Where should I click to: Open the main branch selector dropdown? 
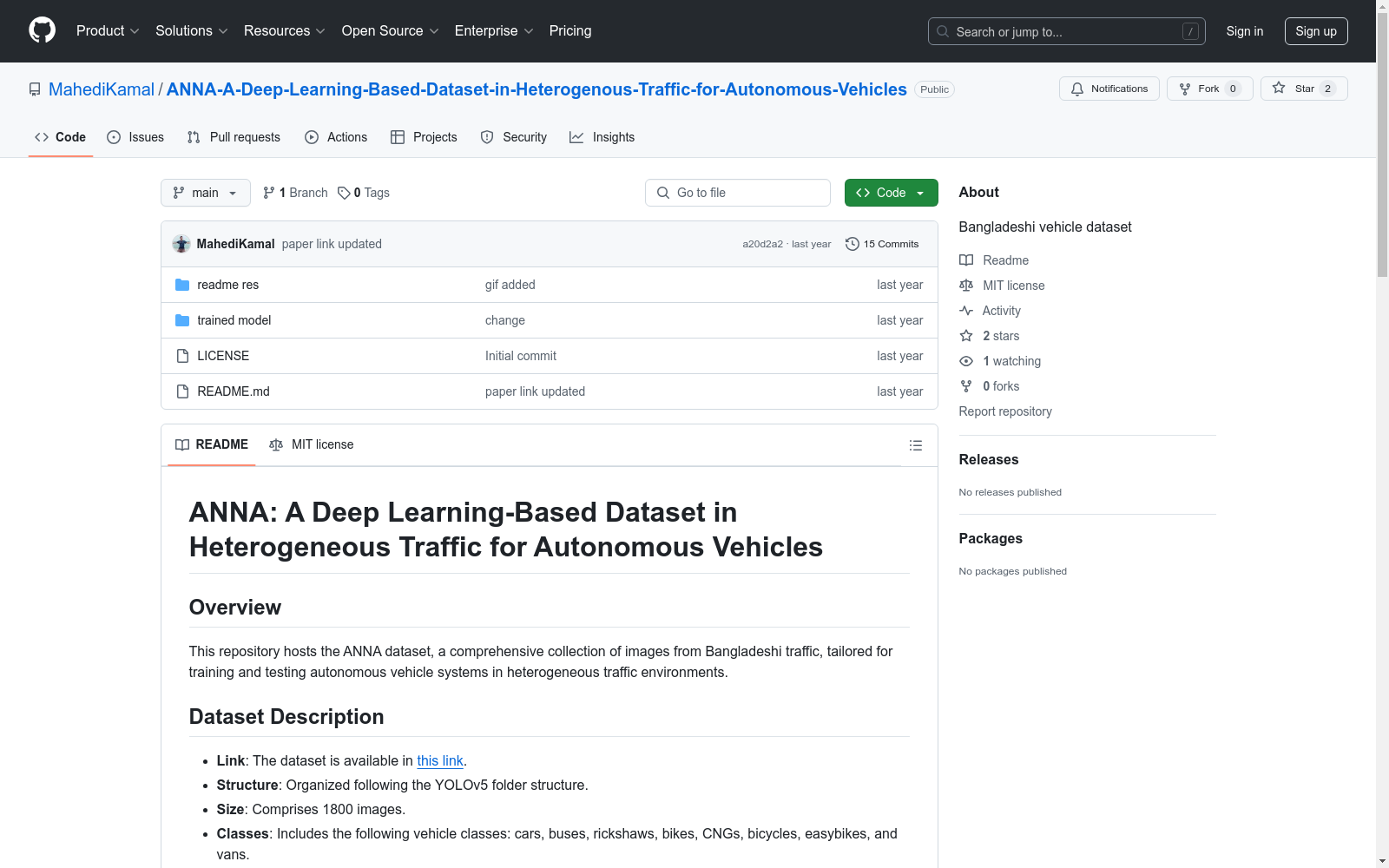206,193
